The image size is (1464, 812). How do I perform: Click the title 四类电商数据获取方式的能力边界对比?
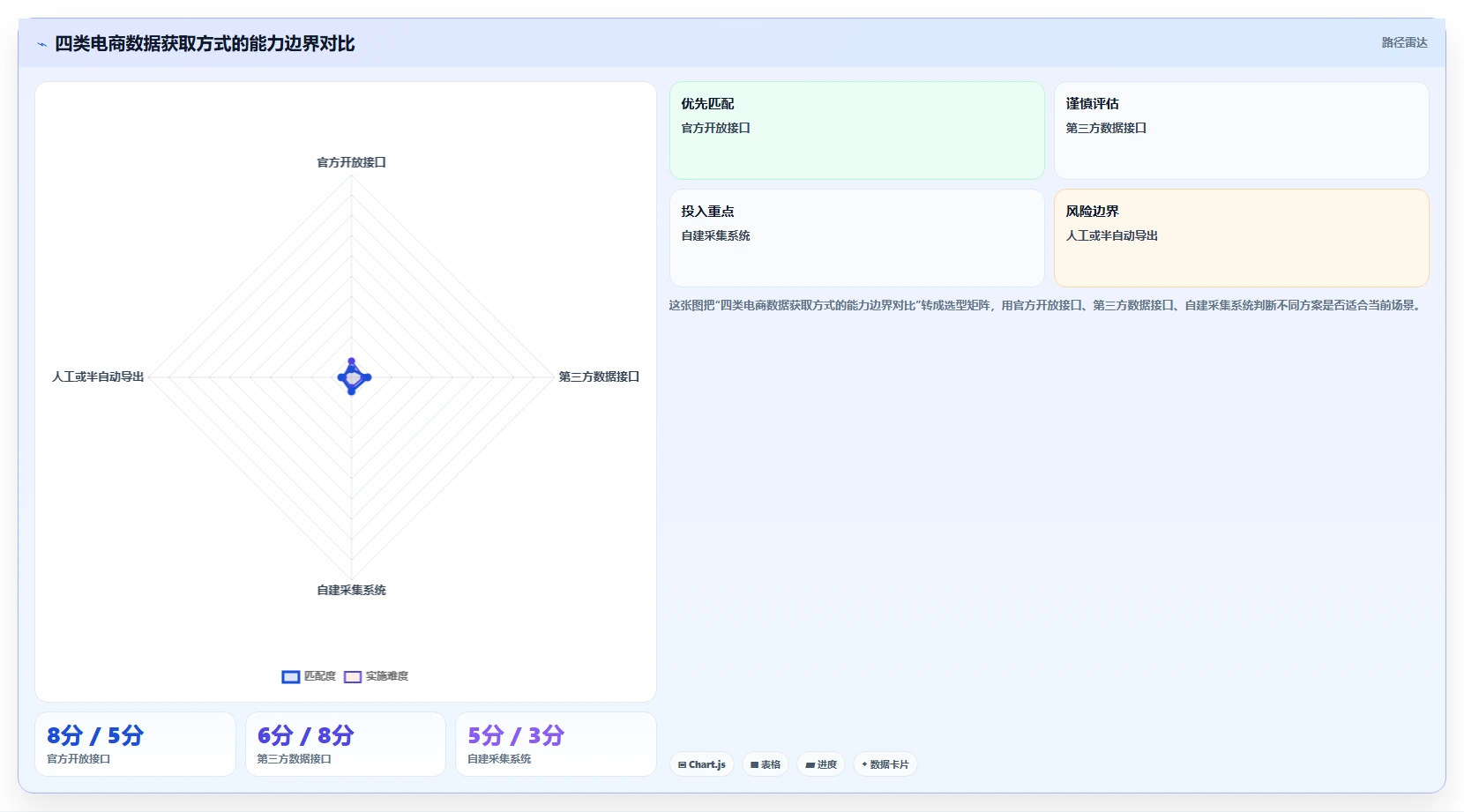tap(205, 43)
